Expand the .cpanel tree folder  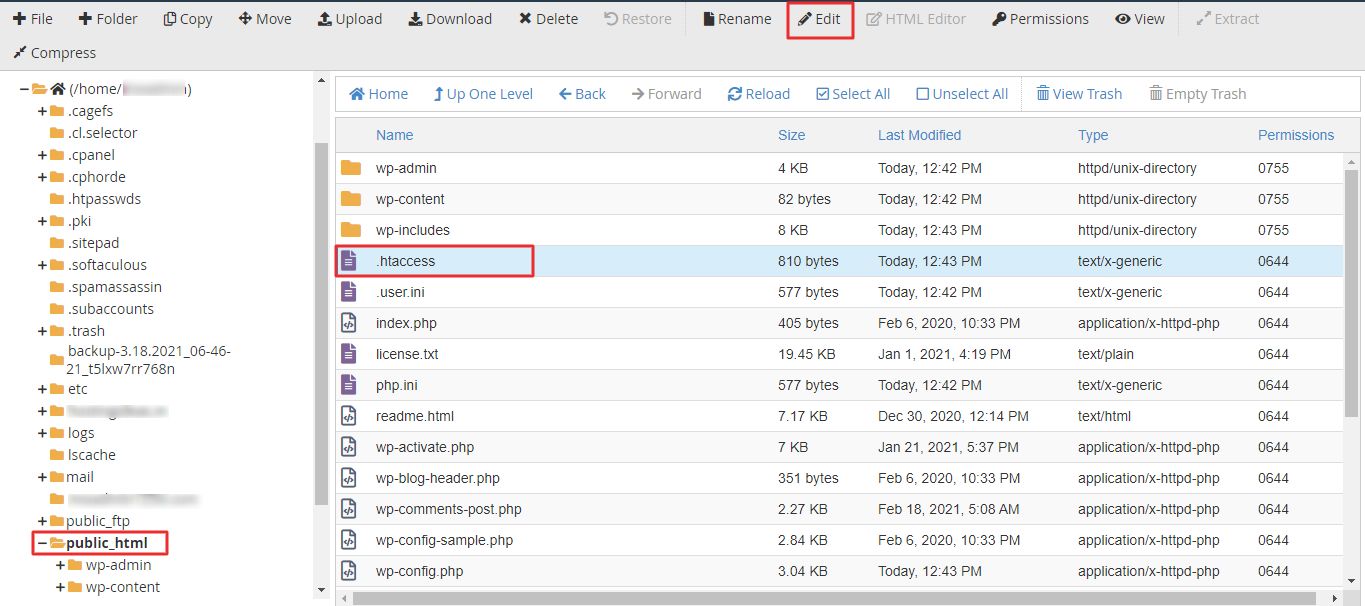[42, 155]
